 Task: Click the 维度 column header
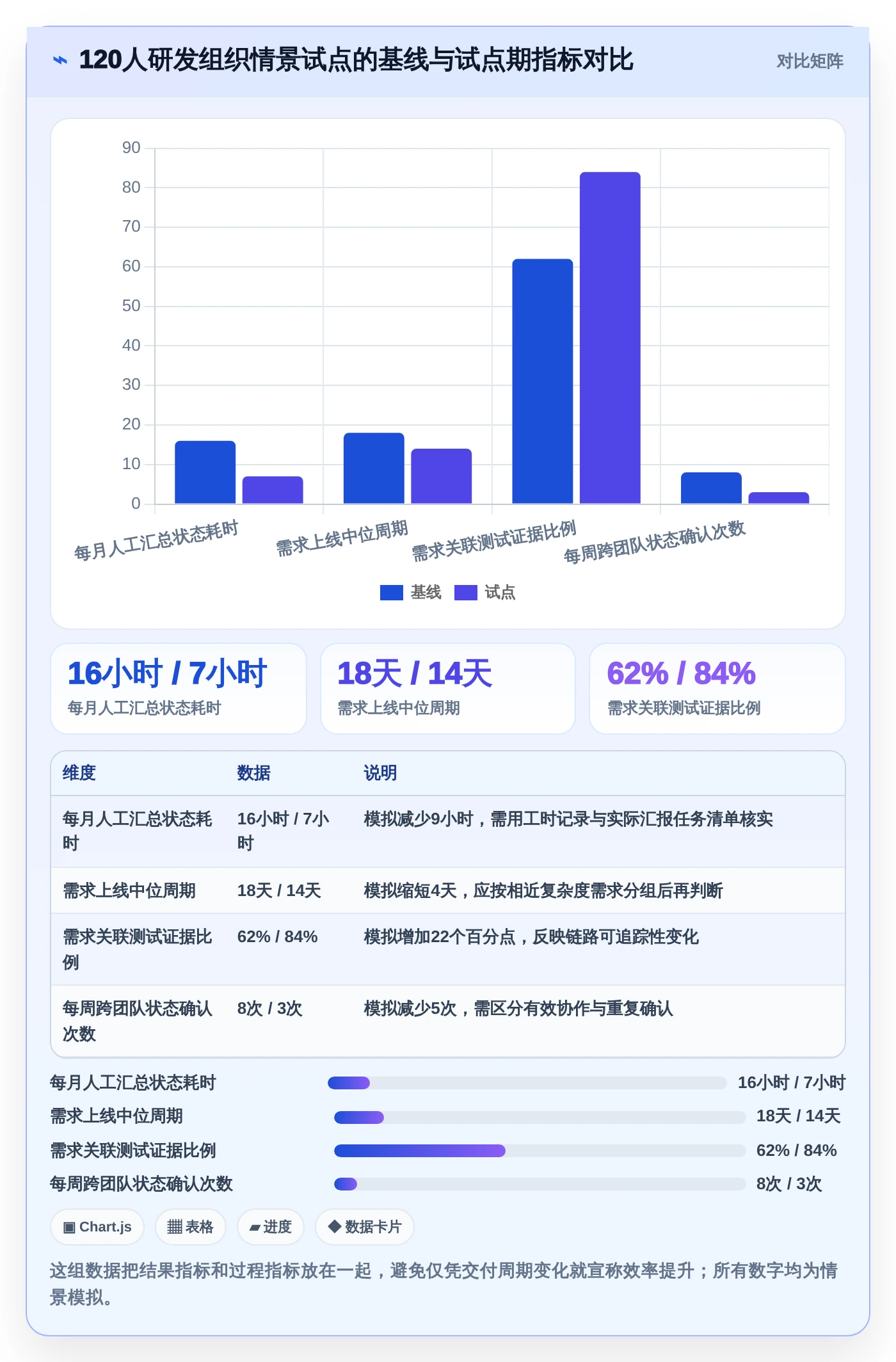[x=79, y=773]
